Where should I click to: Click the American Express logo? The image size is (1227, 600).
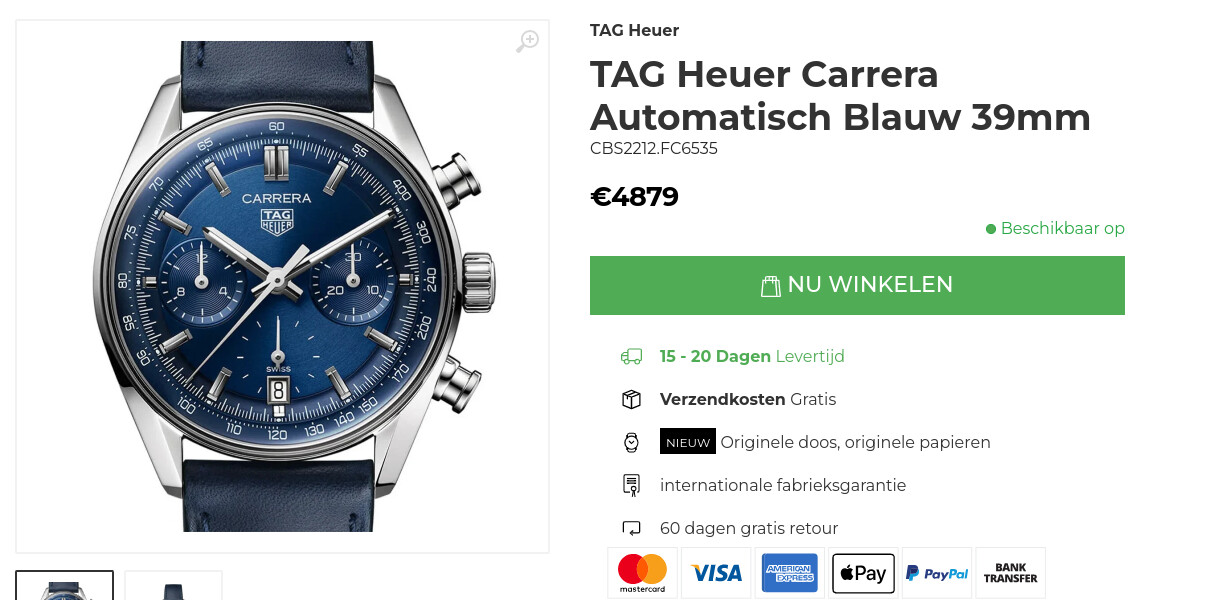click(x=790, y=573)
